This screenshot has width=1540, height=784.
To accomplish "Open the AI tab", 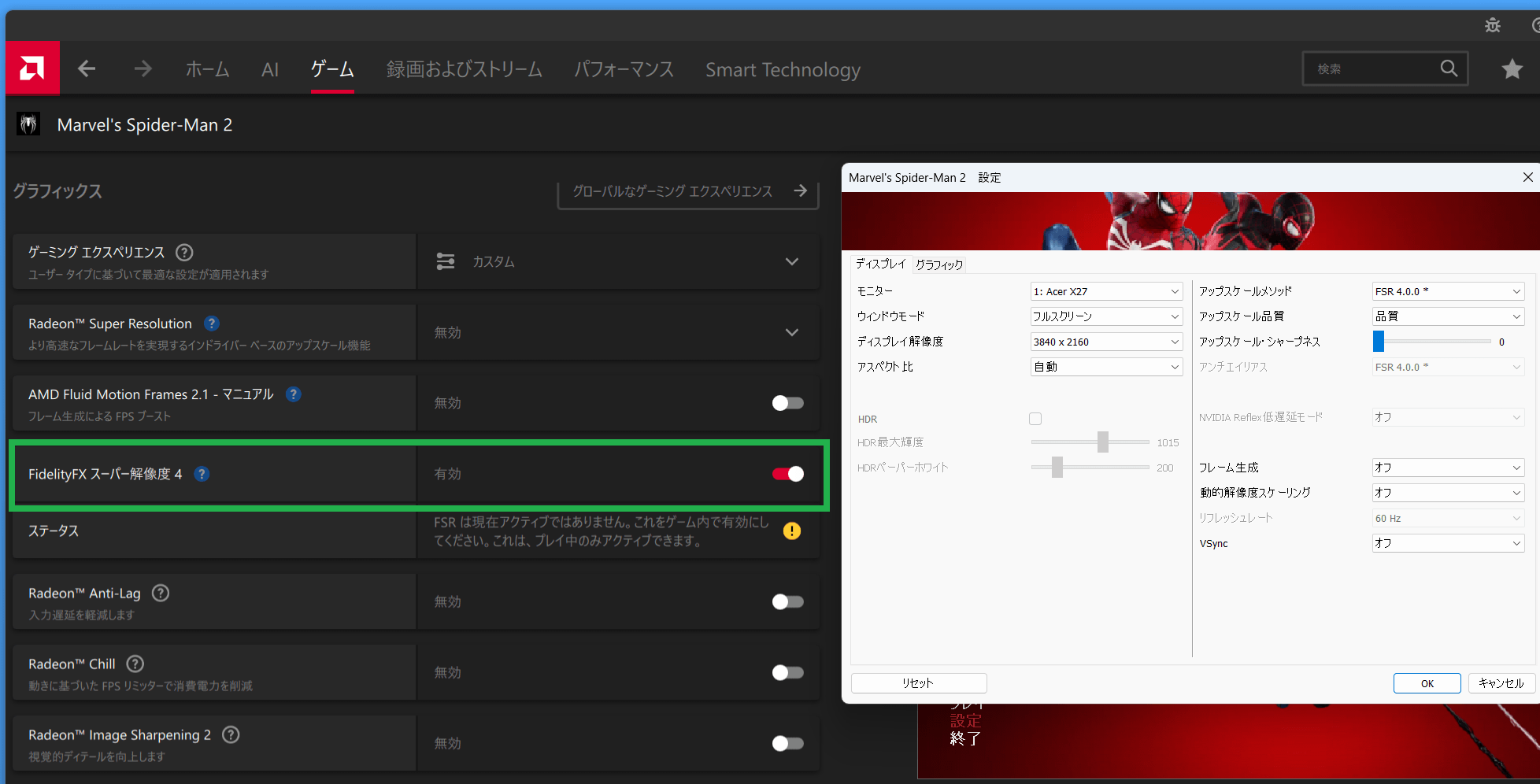I will click(x=270, y=69).
